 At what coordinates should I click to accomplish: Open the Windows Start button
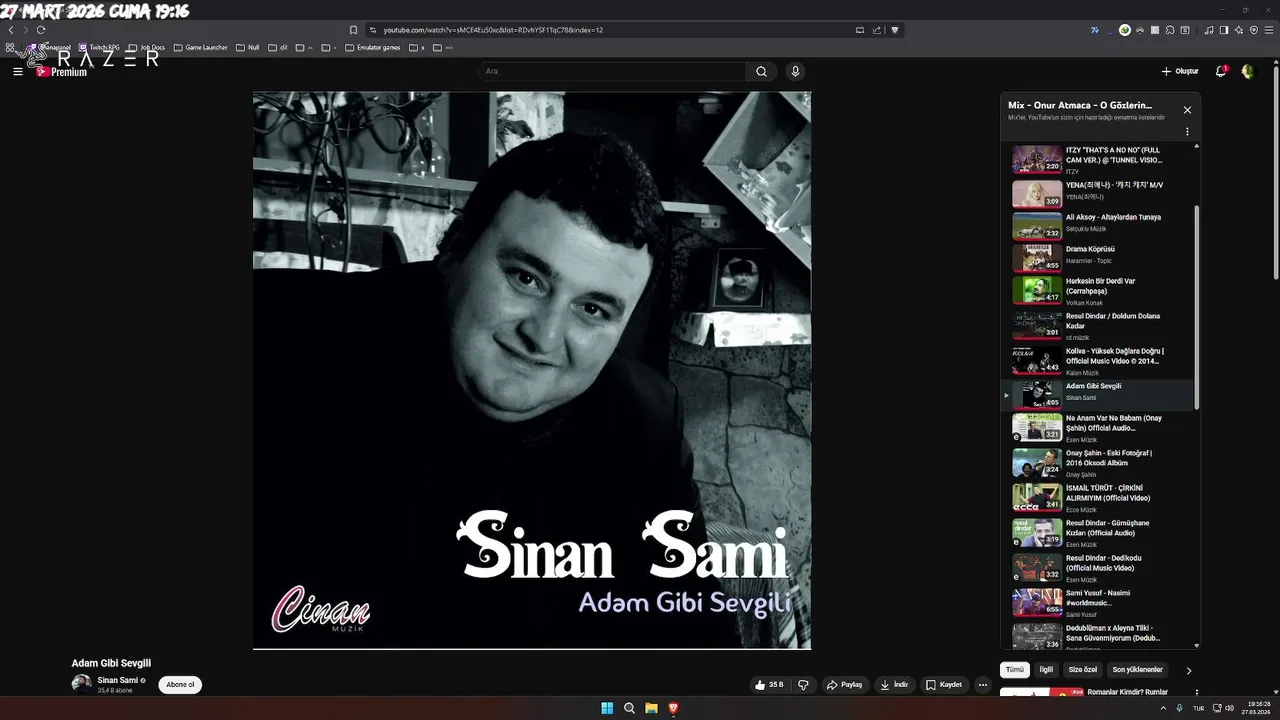(607, 708)
